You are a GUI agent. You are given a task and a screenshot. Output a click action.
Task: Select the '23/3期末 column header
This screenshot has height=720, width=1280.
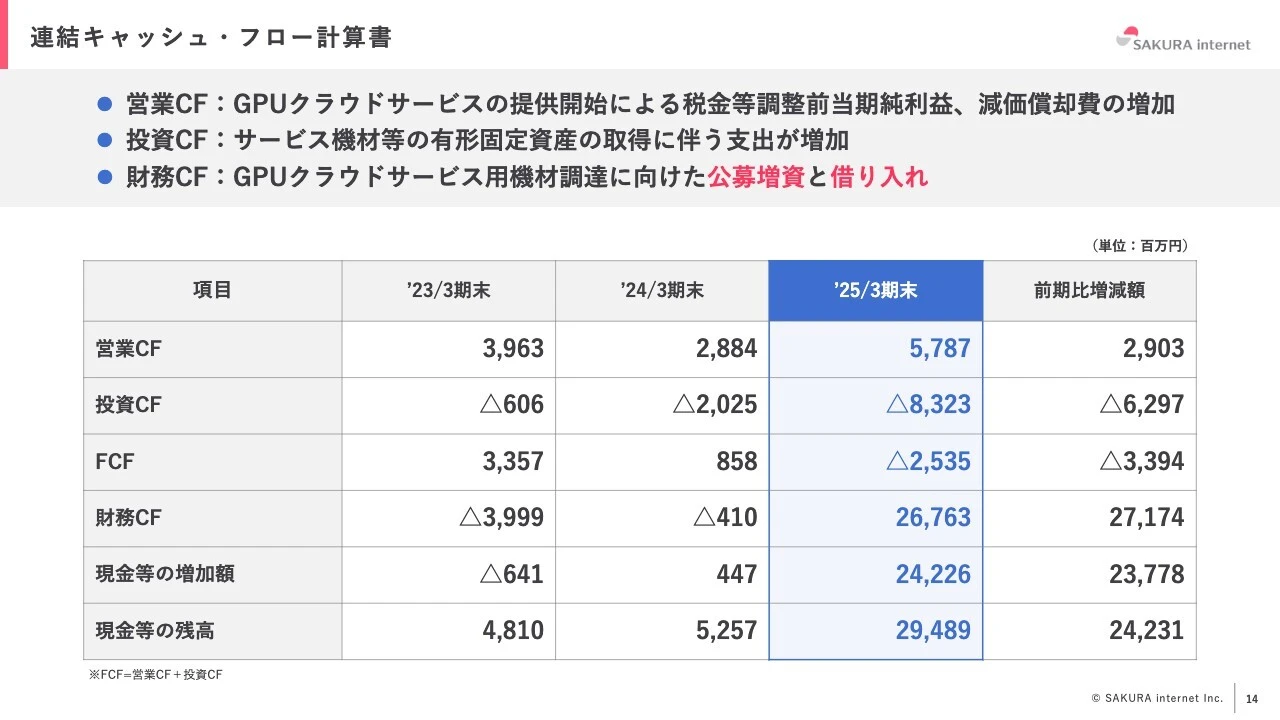(448, 290)
